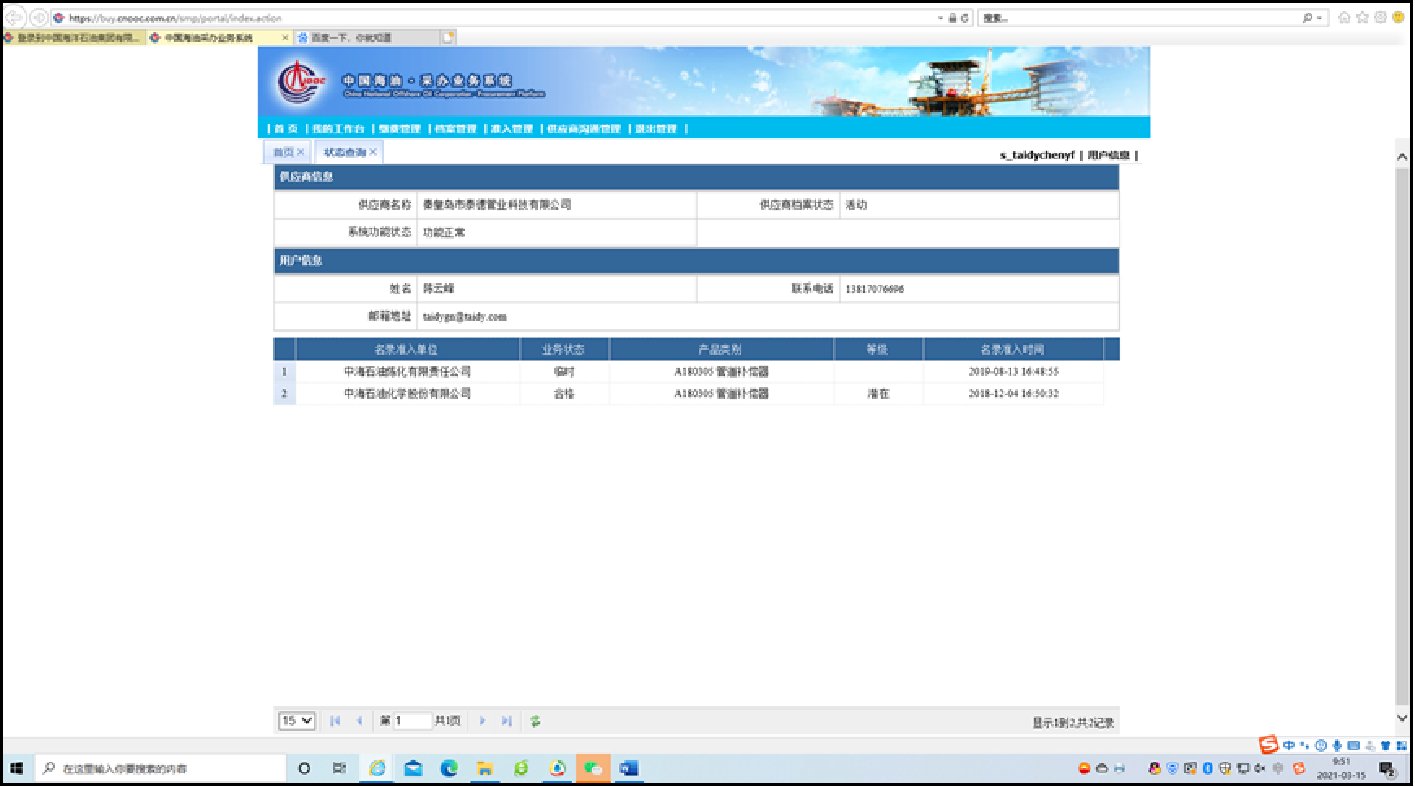1415x787 pixels.
Task: Refresh the table with the green reload icon
Action: (x=535, y=721)
